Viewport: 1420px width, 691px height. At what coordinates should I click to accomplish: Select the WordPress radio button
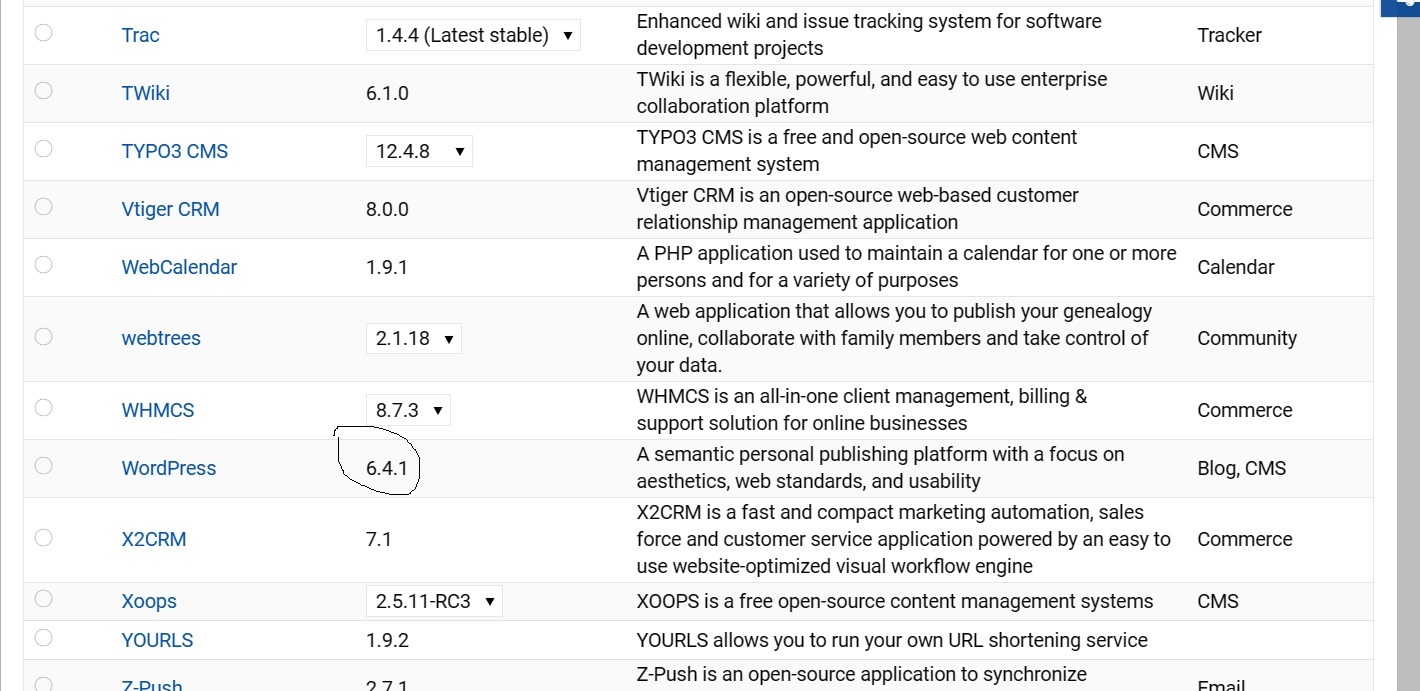click(43, 465)
